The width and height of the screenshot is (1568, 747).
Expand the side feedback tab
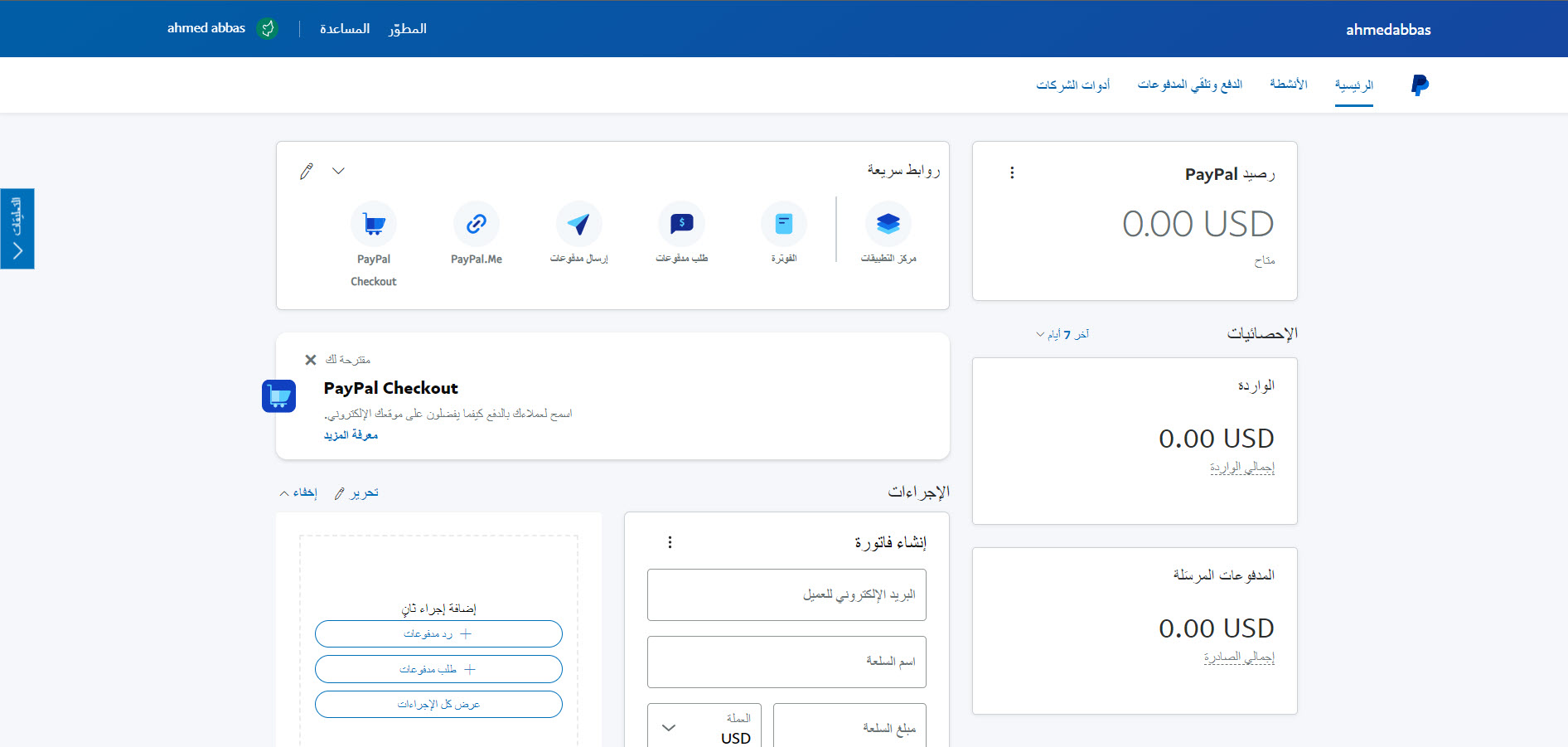click(17, 229)
